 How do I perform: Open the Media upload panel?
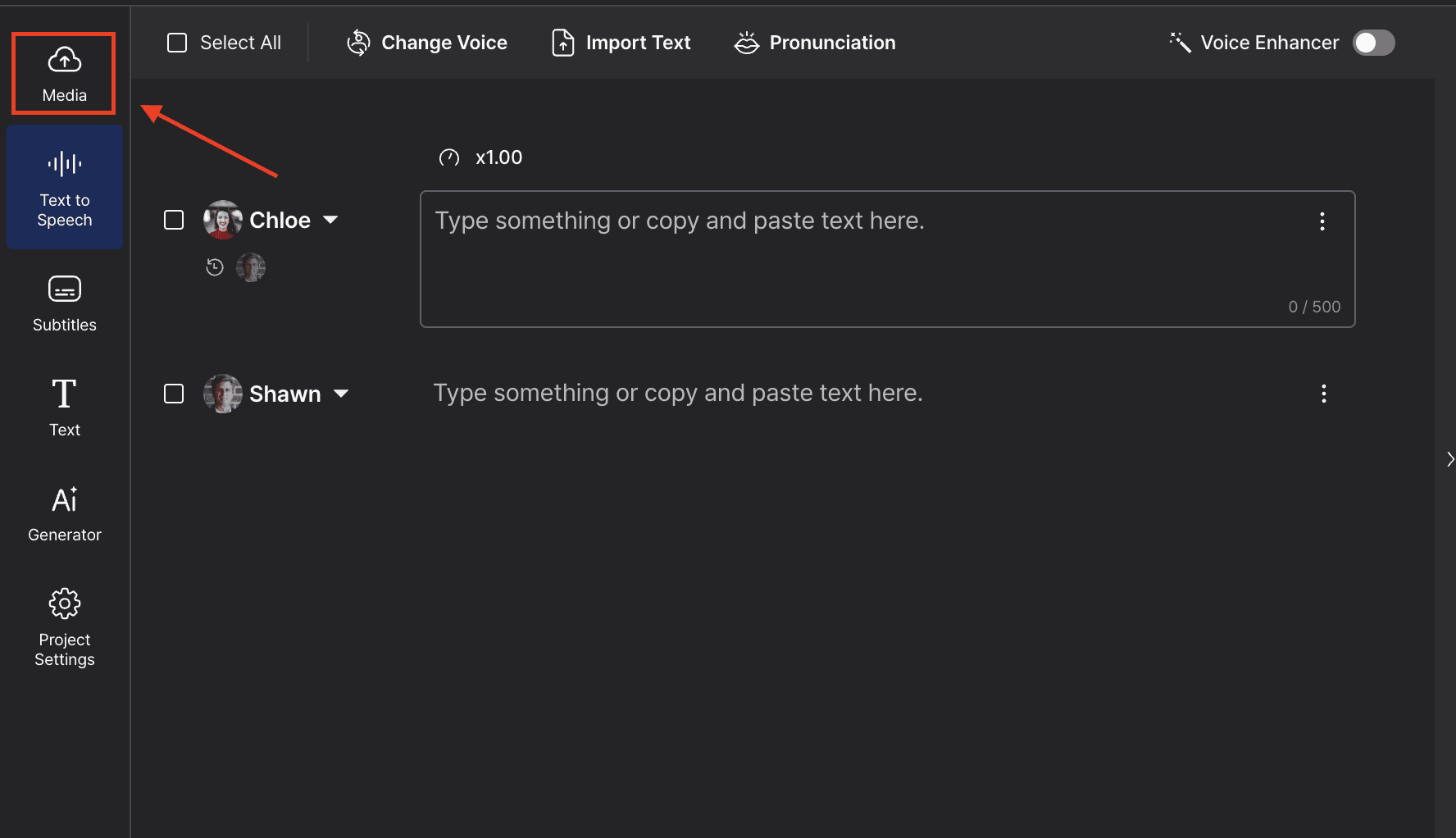click(63, 73)
